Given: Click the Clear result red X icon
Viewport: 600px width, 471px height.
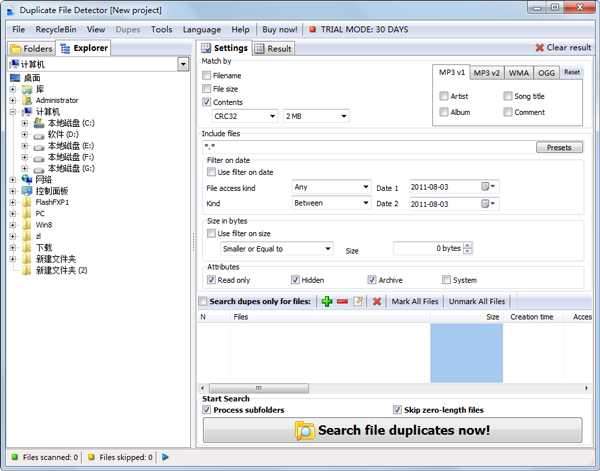Looking at the screenshot, I should 541,48.
